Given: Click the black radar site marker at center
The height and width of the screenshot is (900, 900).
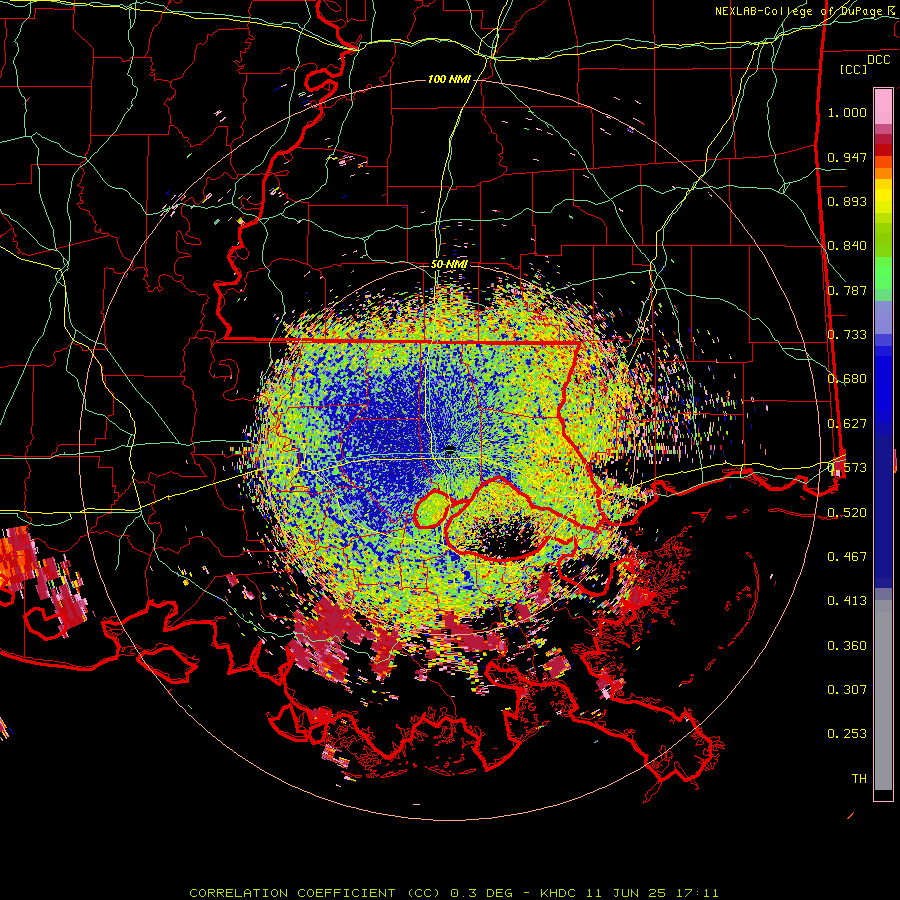Looking at the screenshot, I should pyautogui.click(x=450, y=449).
